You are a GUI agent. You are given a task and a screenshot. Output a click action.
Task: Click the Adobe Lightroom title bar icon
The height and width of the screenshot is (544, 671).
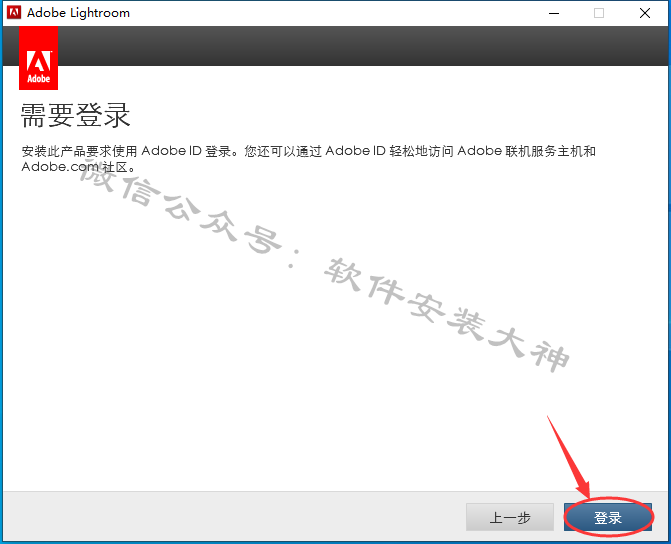(x=14, y=13)
